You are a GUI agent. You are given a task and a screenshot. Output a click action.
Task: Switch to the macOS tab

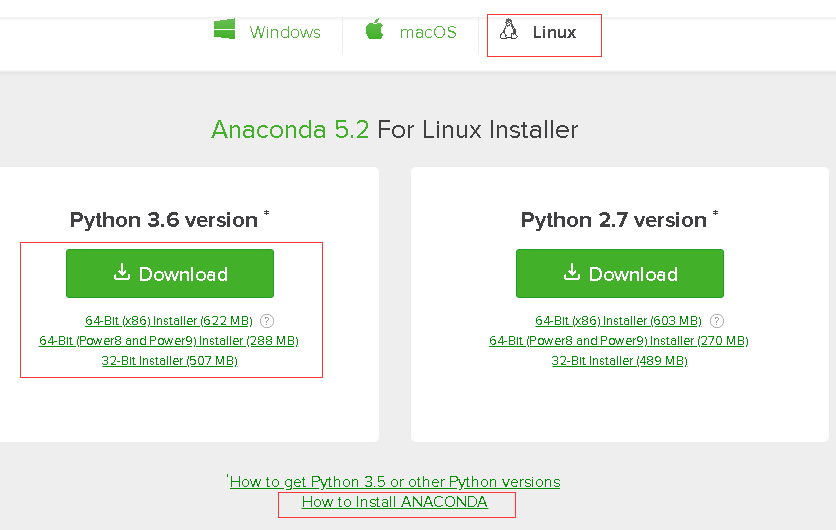point(411,32)
